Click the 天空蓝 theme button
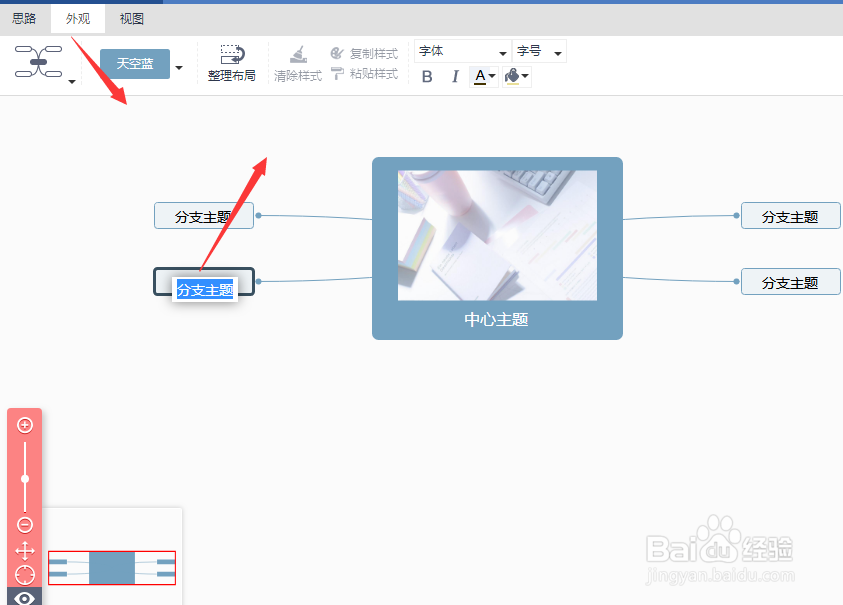 (x=136, y=62)
